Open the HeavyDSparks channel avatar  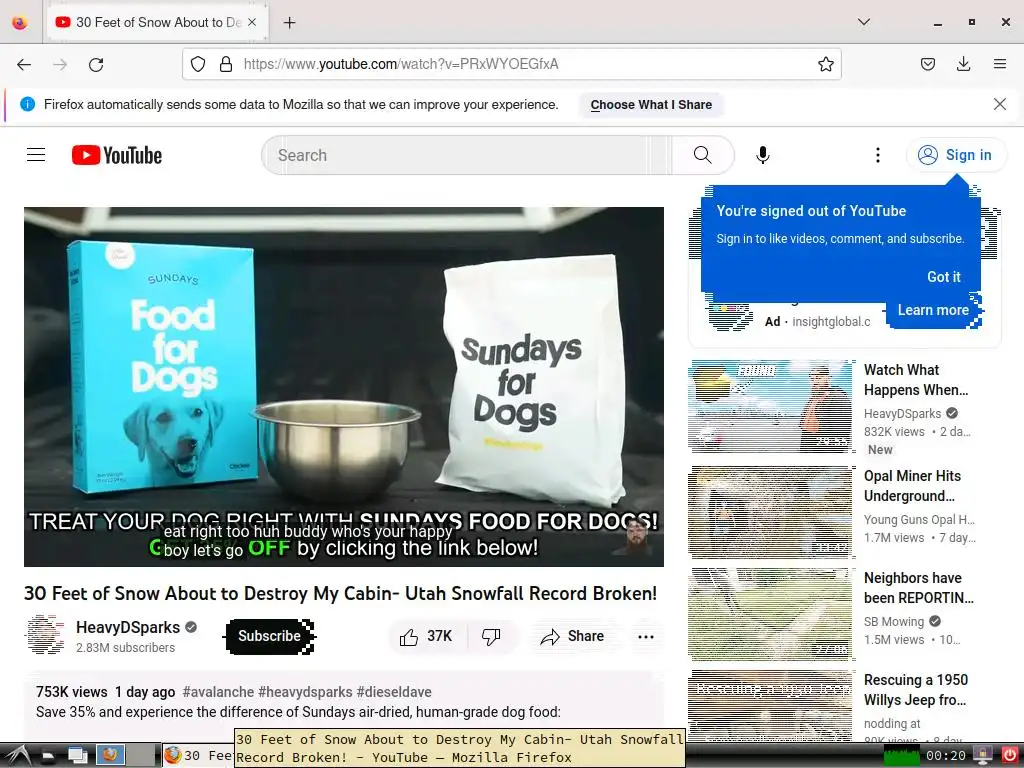coord(45,635)
